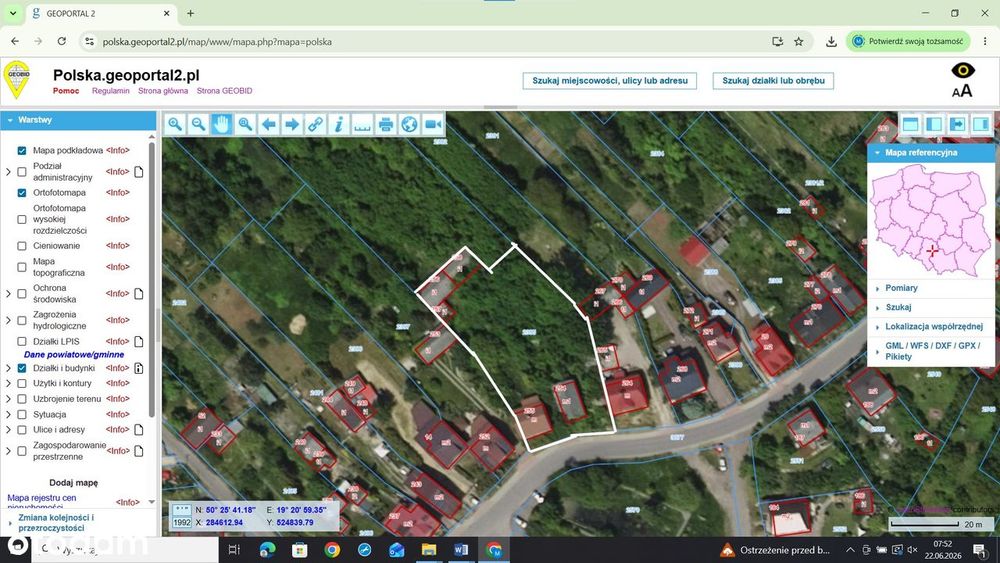Open GML / WFS / DXF / GPX / Pikiety section
This screenshot has width=1000, height=563.
tap(932, 351)
